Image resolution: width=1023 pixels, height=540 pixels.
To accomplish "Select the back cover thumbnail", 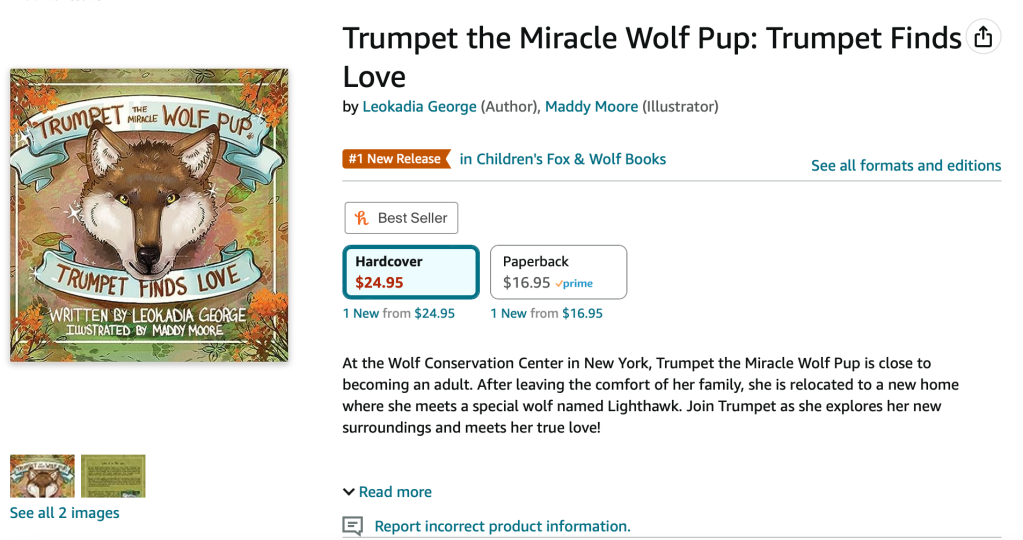I will (x=113, y=476).
